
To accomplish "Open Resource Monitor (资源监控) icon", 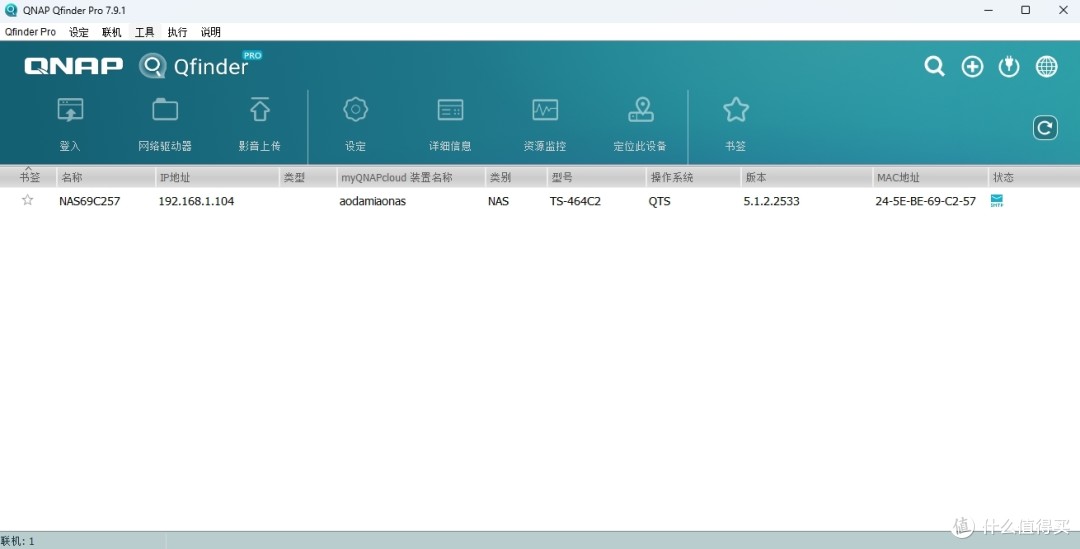I will (545, 110).
